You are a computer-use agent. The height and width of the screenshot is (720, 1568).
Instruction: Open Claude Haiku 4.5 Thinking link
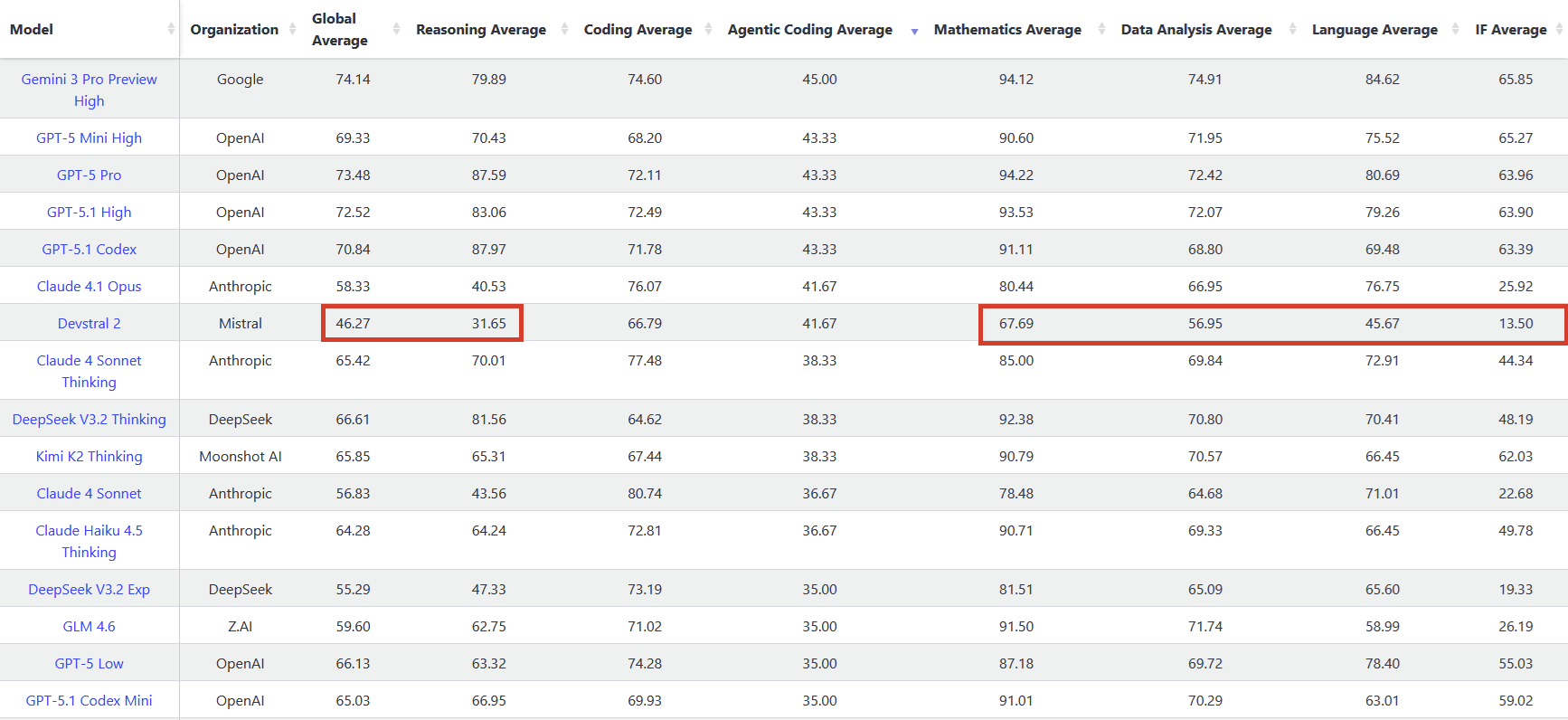[90, 541]
